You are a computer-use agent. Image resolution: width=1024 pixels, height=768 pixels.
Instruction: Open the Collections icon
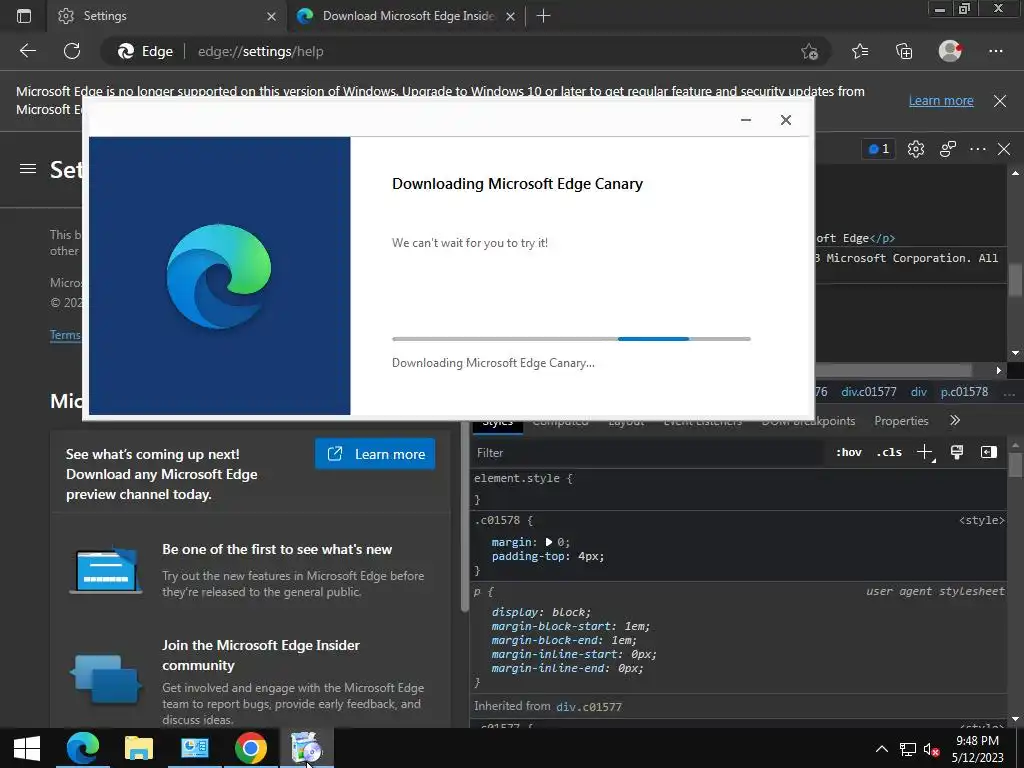point(904,51)
